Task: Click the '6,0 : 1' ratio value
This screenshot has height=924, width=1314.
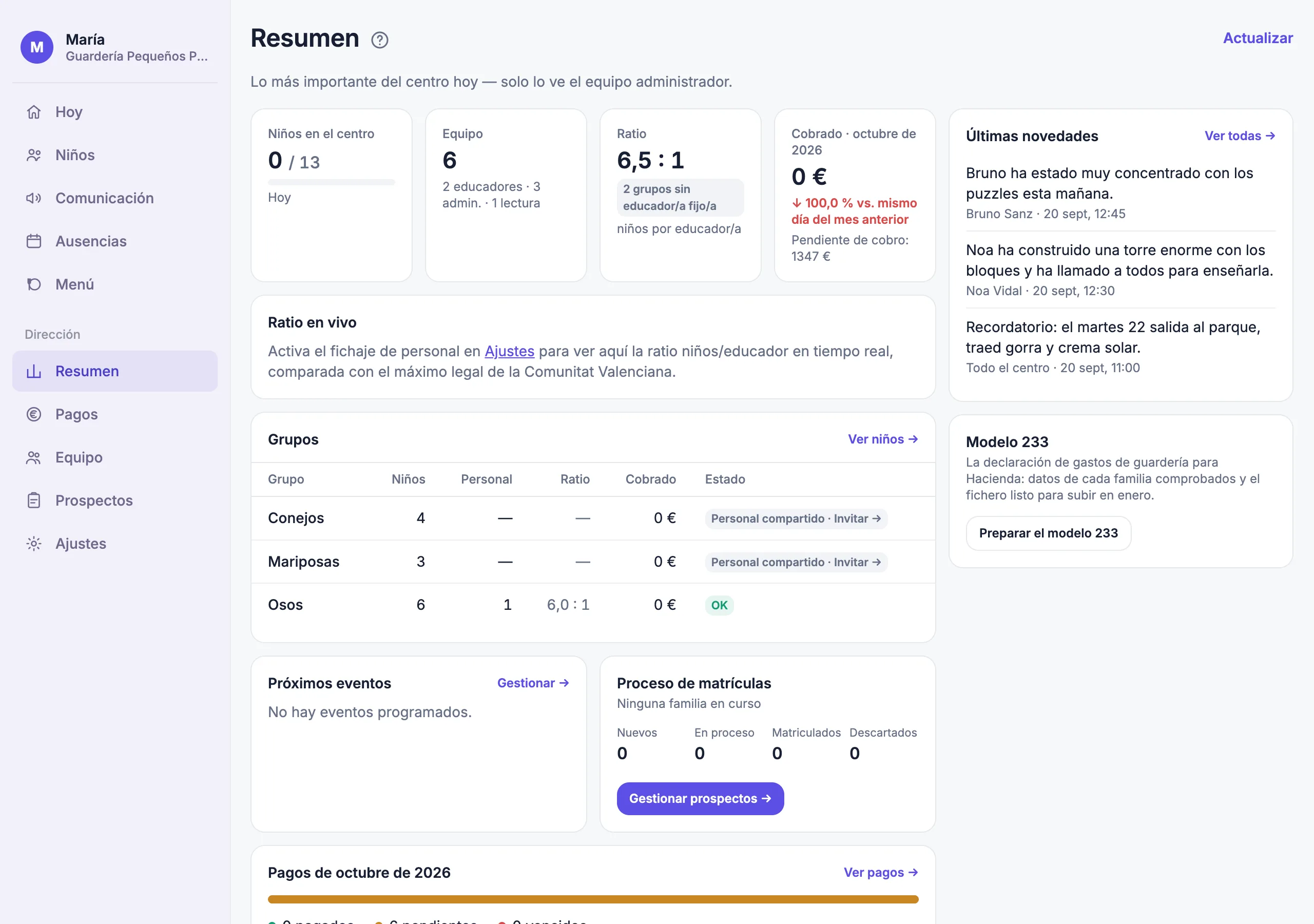Action: pos(568,605)
